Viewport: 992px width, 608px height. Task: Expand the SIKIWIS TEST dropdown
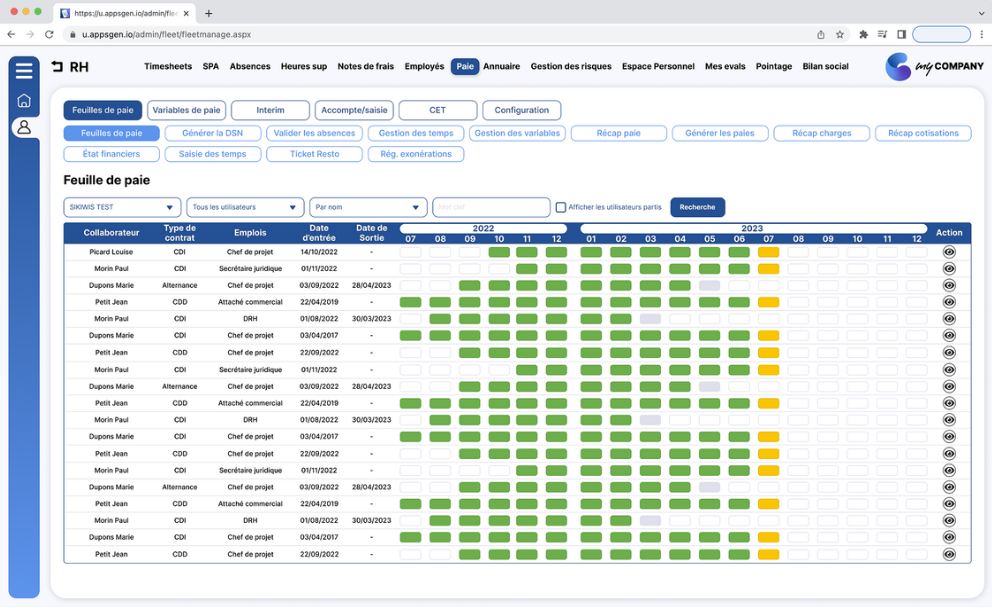point(122,207)
